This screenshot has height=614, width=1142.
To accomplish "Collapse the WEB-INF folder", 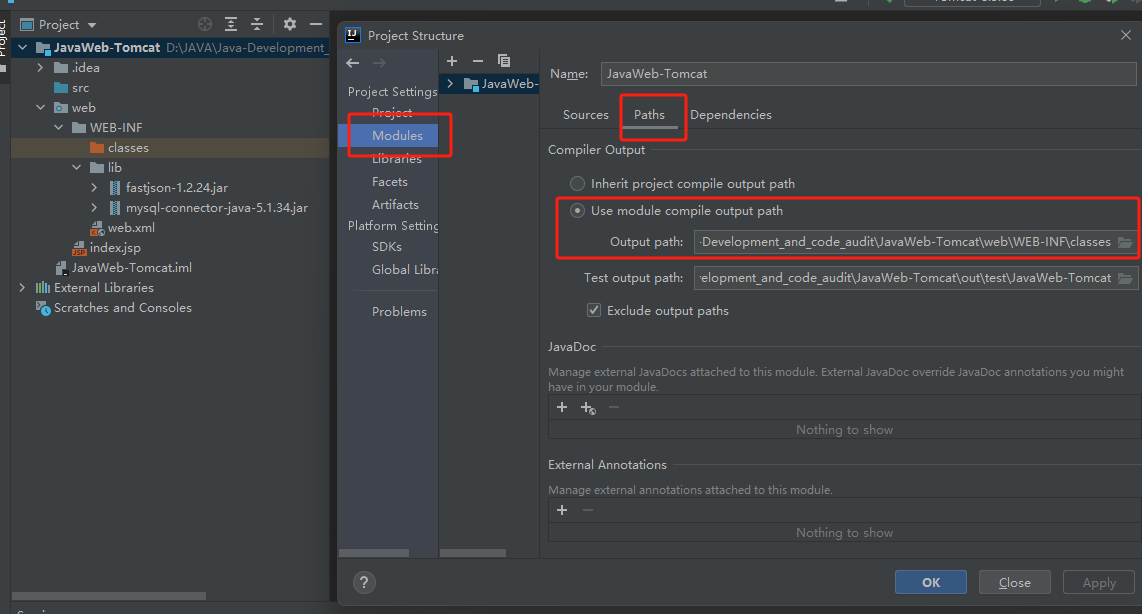I will click(58, 127).
